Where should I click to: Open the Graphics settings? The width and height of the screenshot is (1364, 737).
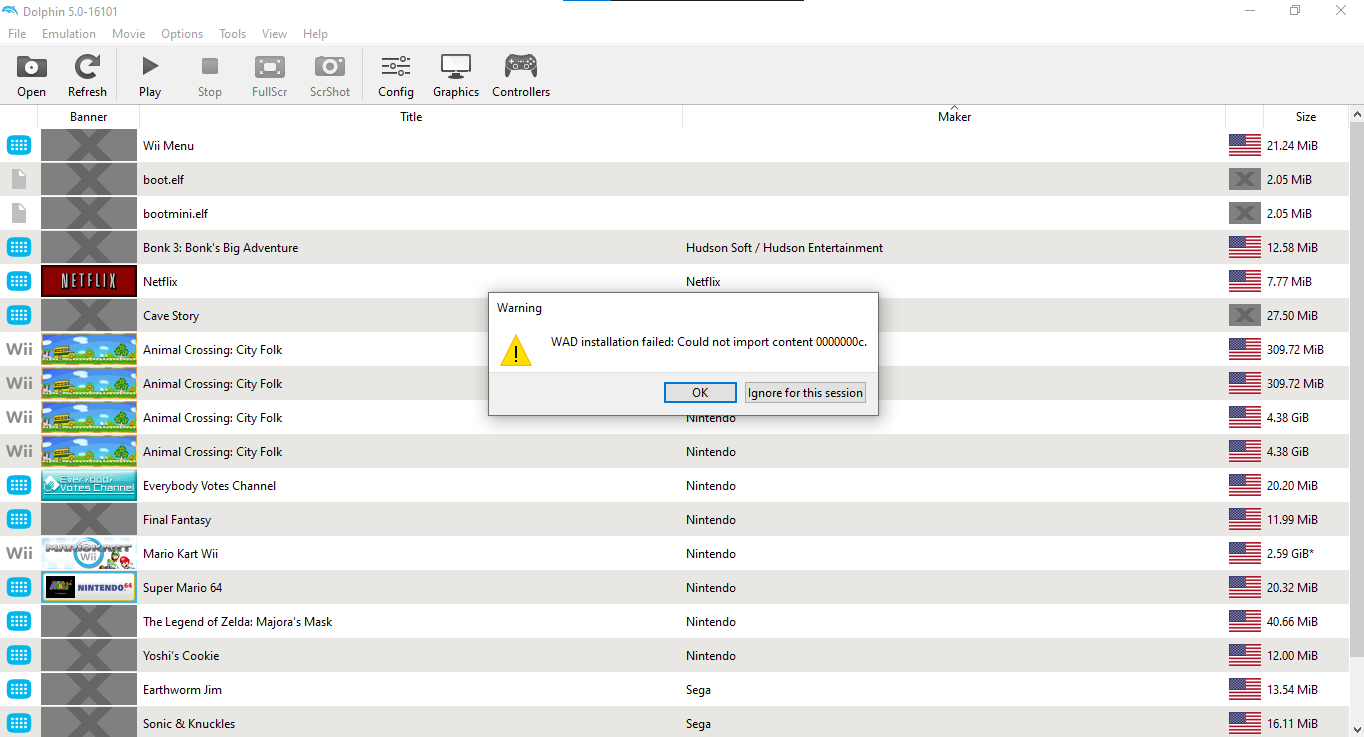pos(456,76)
